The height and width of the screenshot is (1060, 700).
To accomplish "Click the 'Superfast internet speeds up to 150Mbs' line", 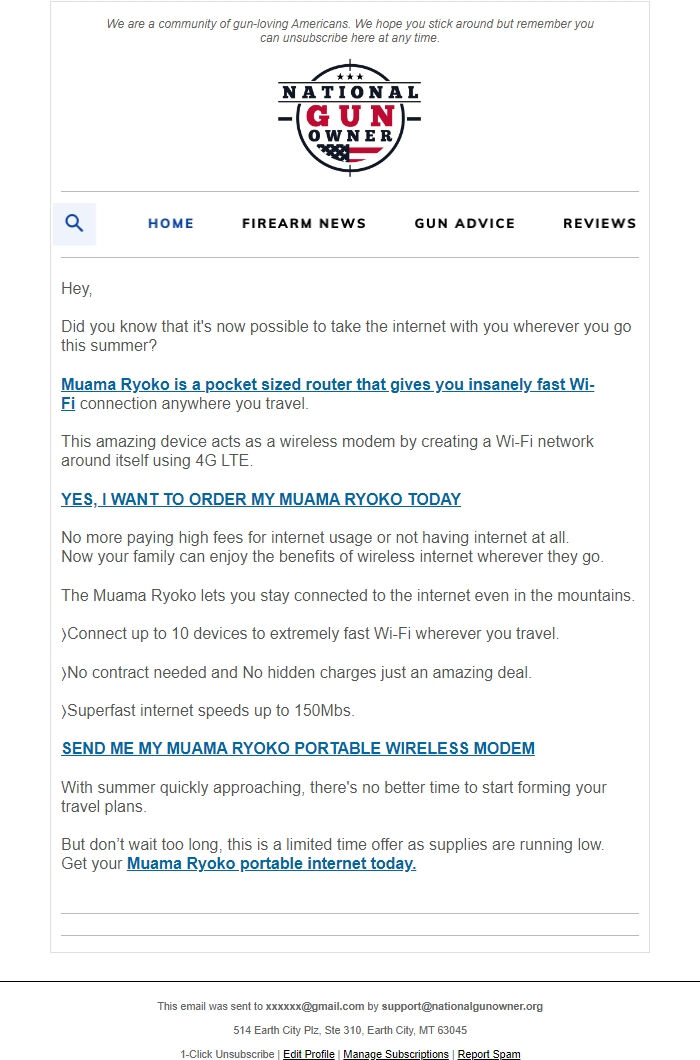I will tap(208, 710).
